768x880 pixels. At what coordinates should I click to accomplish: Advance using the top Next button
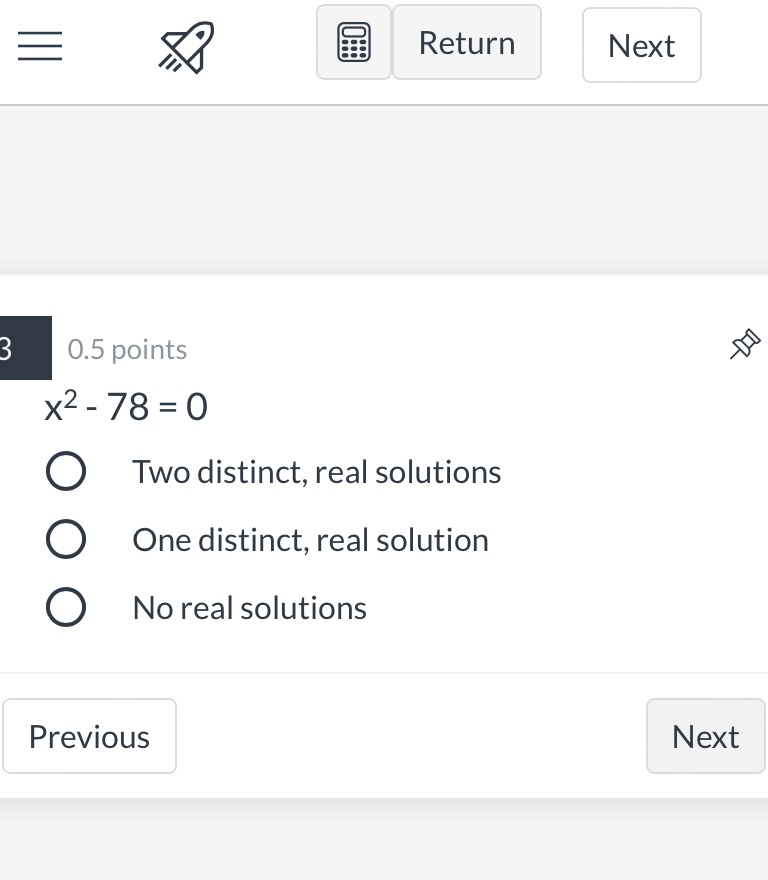click(x=641, y=44)
